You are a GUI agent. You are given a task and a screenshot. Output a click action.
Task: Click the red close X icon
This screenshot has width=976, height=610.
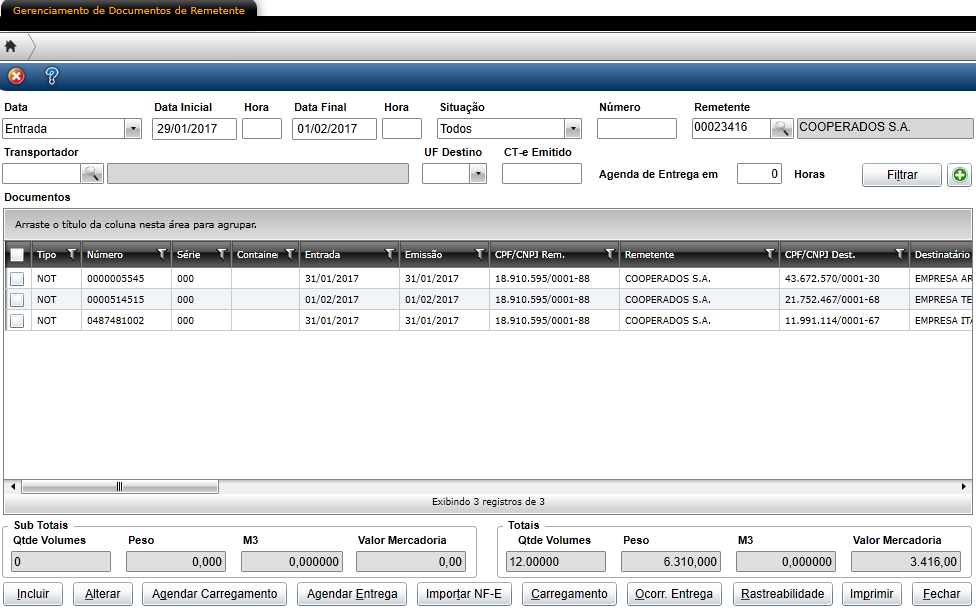(16, 76)
